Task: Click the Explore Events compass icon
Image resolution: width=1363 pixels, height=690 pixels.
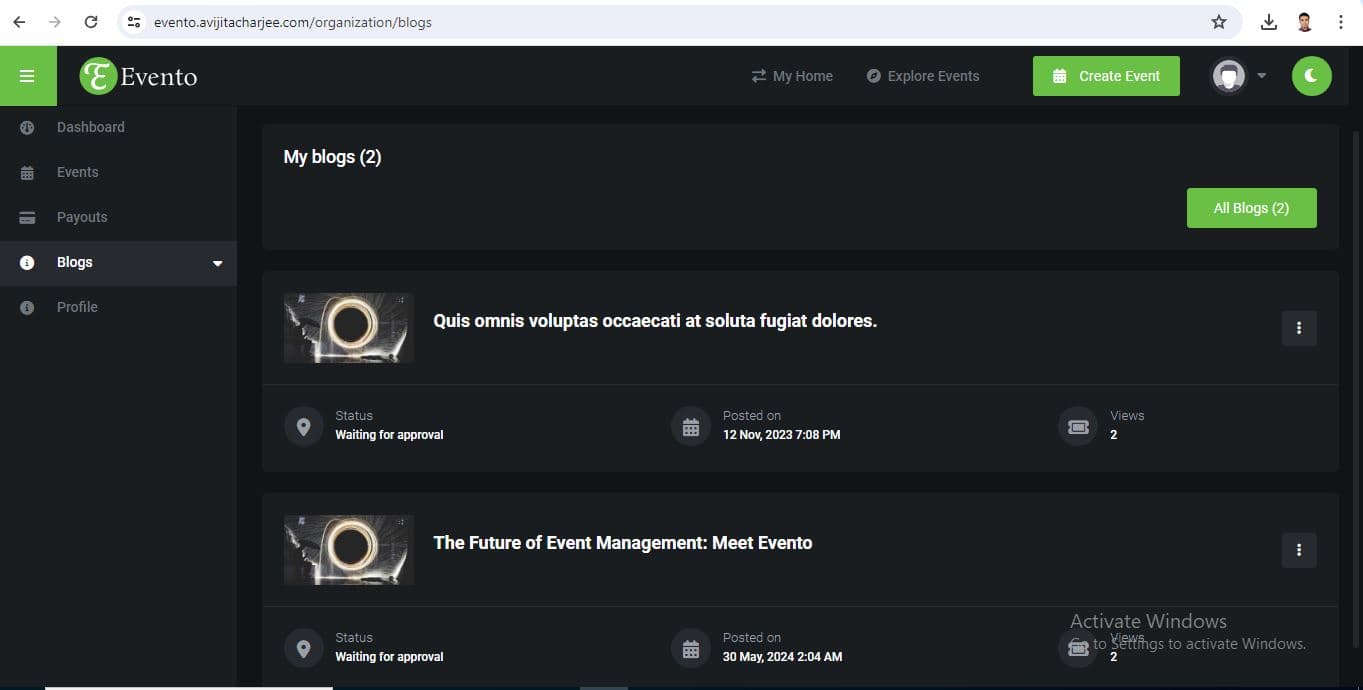Action: pyautogui.click(x=874, y=76)
